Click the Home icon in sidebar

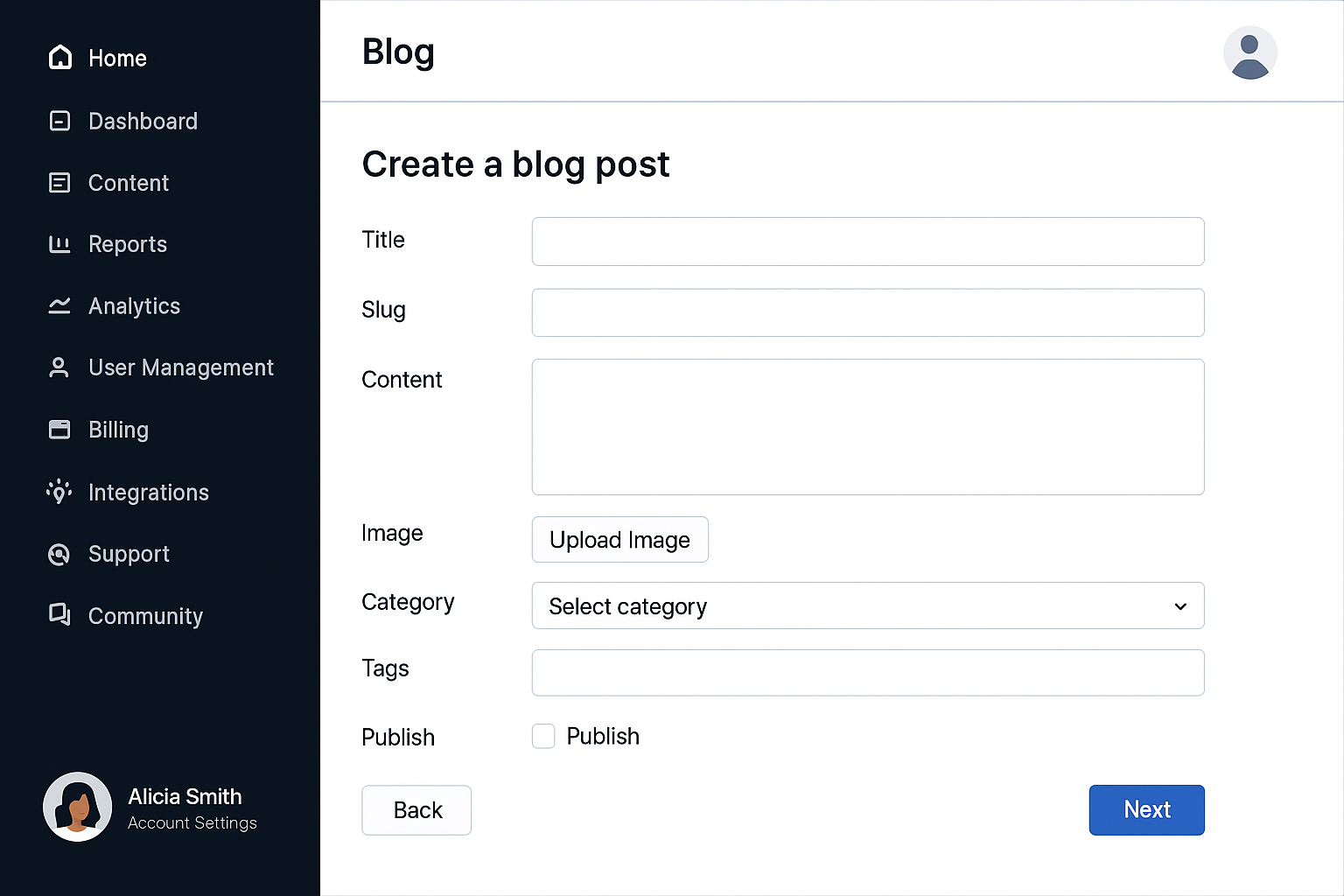[60, 58]
